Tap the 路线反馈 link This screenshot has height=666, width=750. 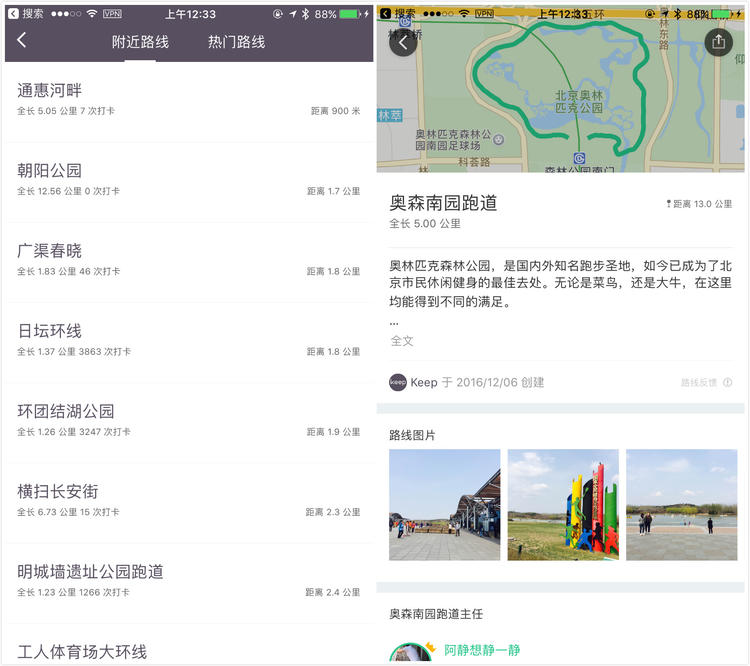(x=698, y=382)
